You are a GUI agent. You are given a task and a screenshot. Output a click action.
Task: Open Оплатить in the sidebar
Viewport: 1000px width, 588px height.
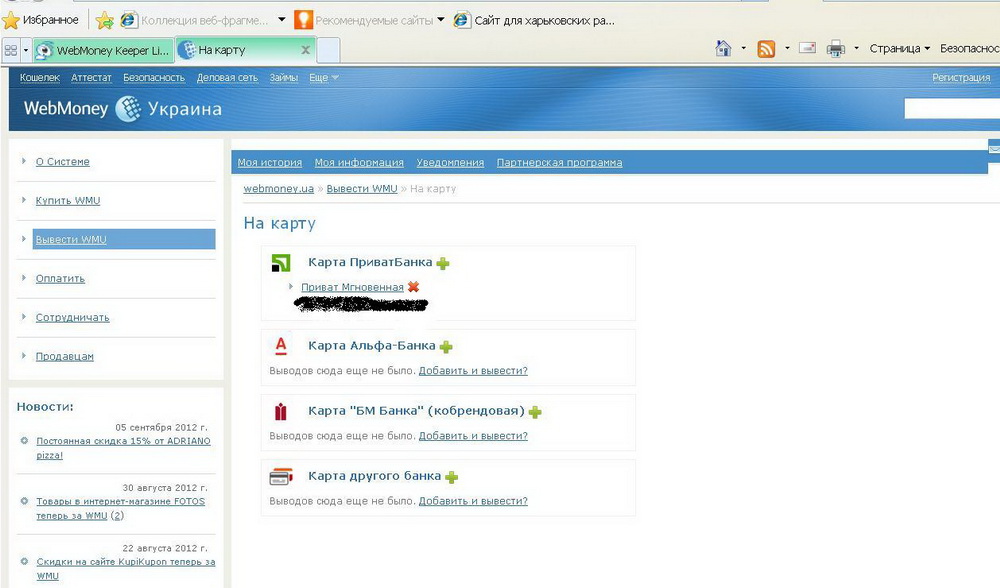point(60,278)
